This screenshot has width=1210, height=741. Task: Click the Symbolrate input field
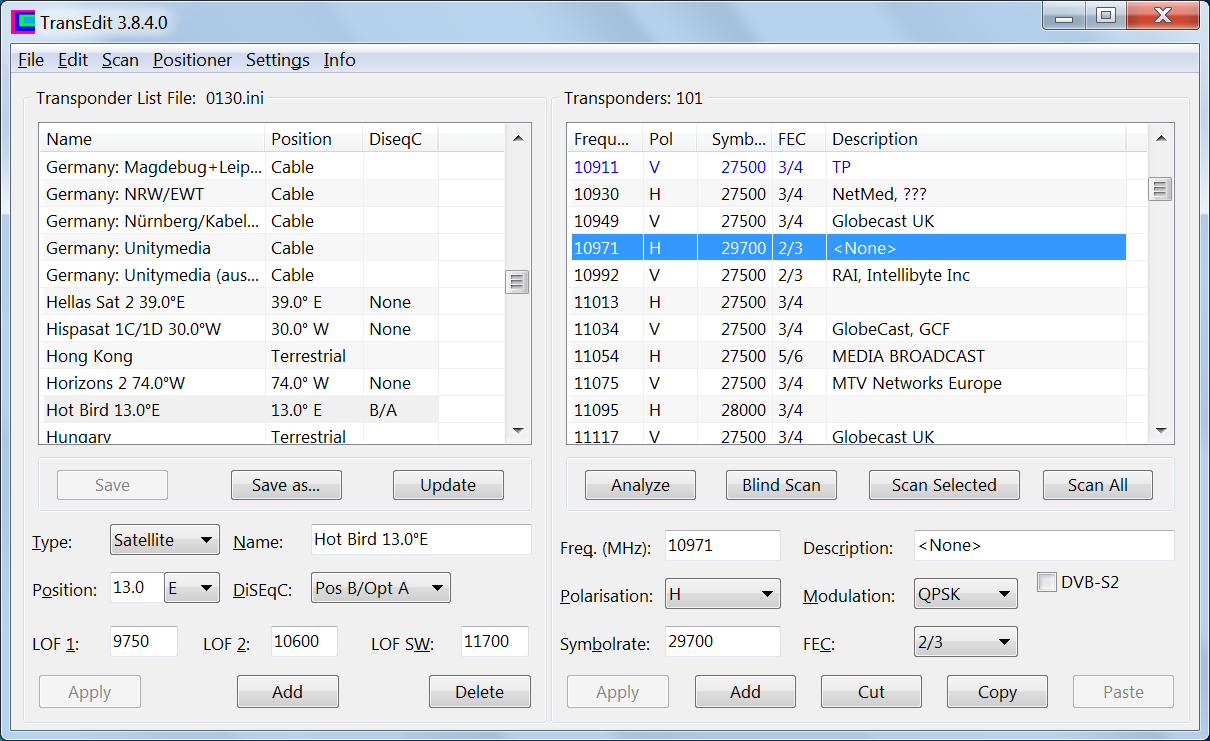click(x=722, y=642)
